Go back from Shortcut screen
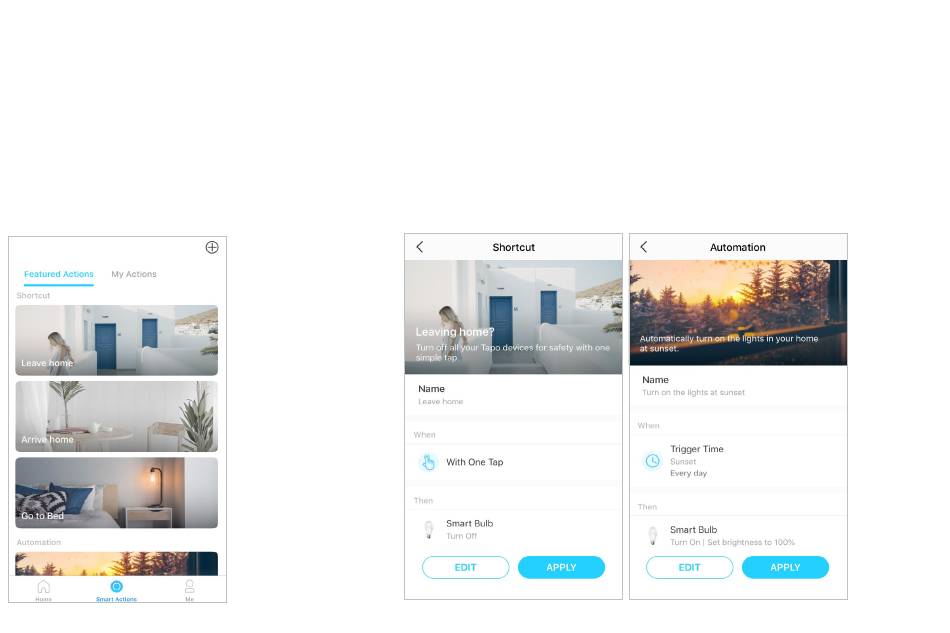This screenshot has width=950, height=633. [420, 247]
